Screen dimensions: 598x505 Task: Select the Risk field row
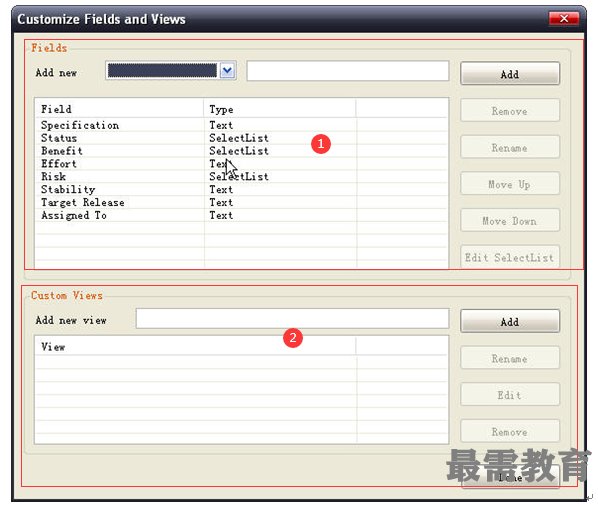[x=241, y=177]
